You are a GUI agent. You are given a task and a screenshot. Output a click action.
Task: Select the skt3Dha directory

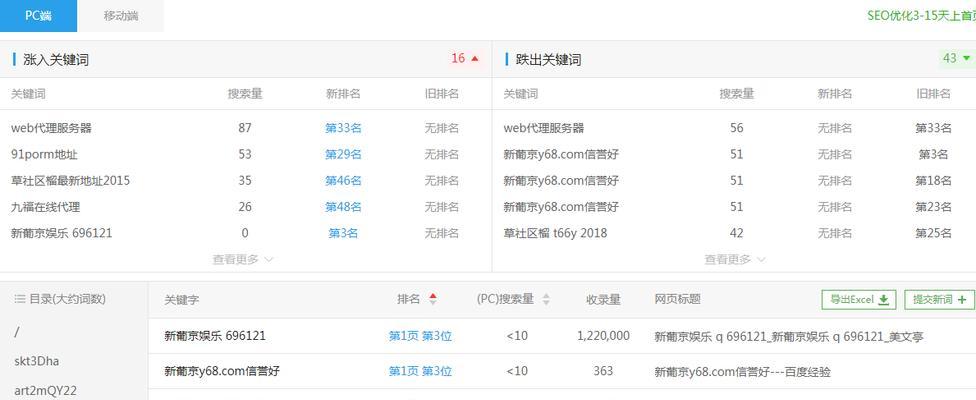[x=37, y=361]
